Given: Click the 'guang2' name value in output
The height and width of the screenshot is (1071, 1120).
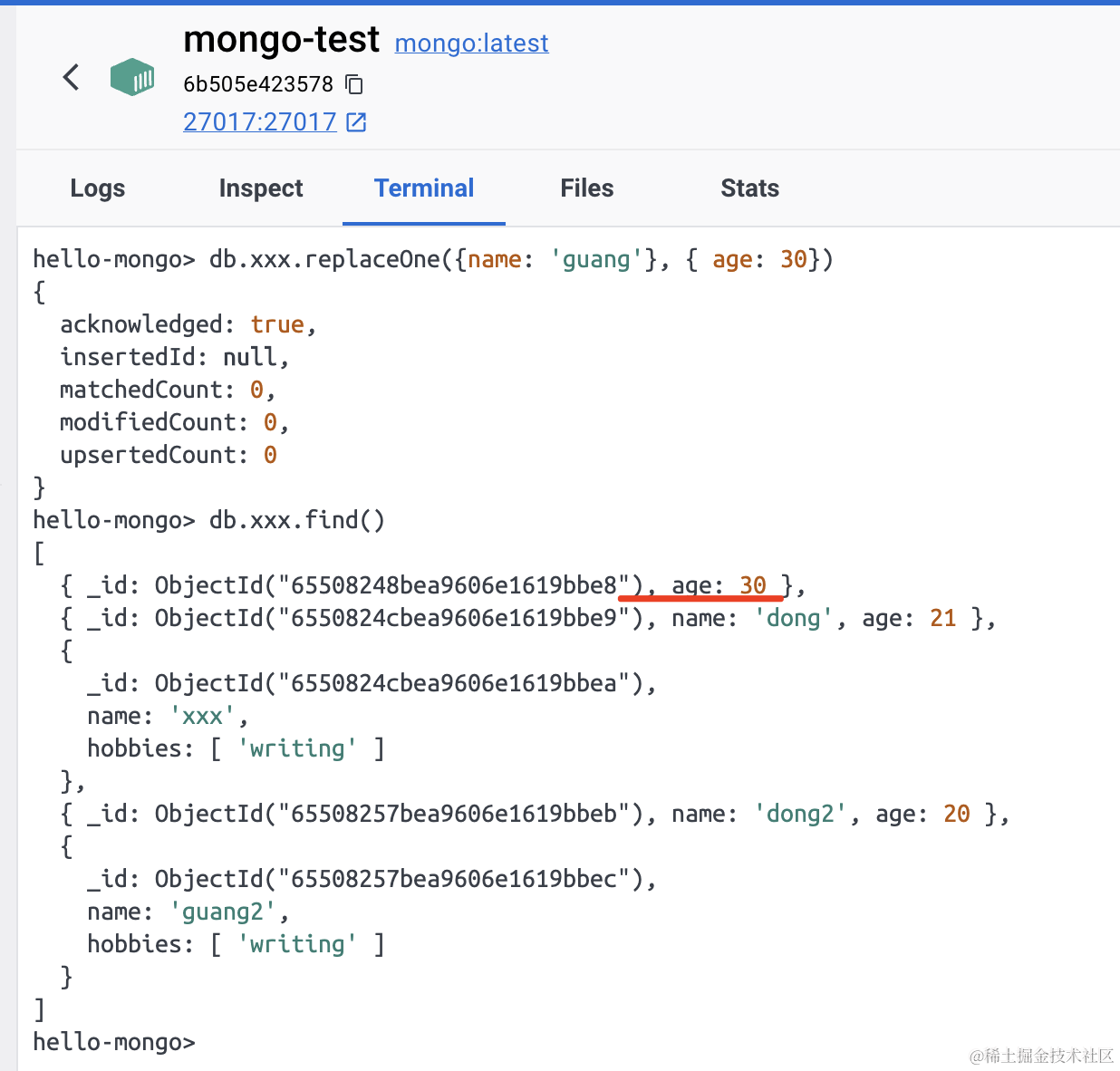Looking at the screenshot, I should (223, 912).
